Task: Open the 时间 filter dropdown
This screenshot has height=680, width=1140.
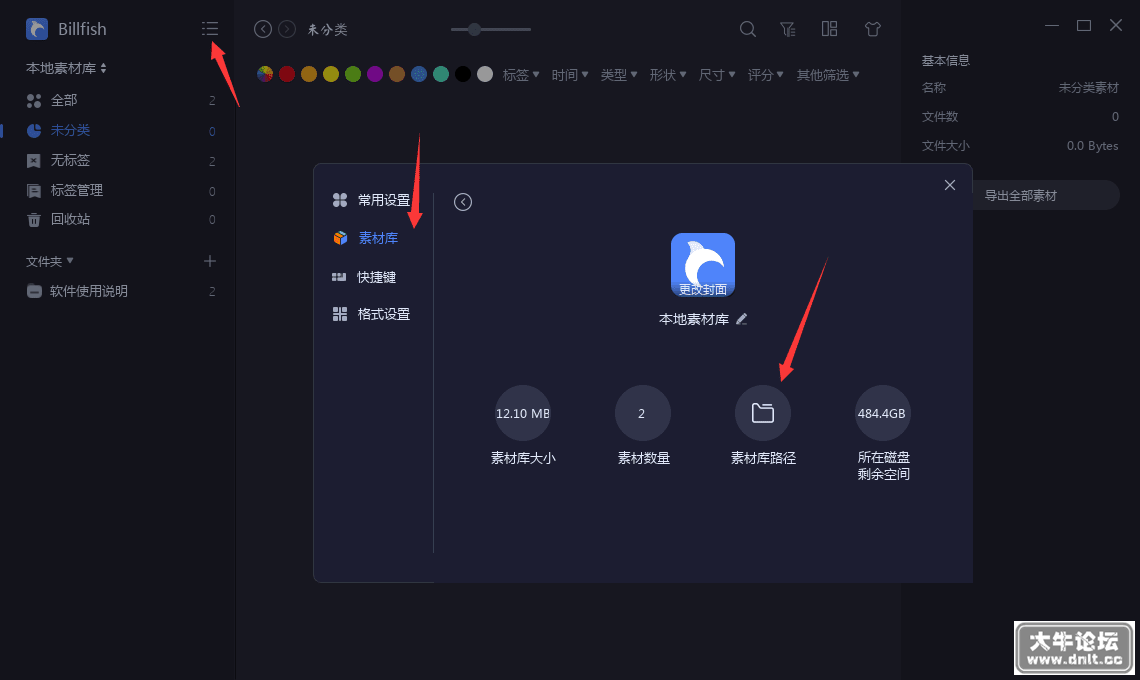Action: point(570,75)
